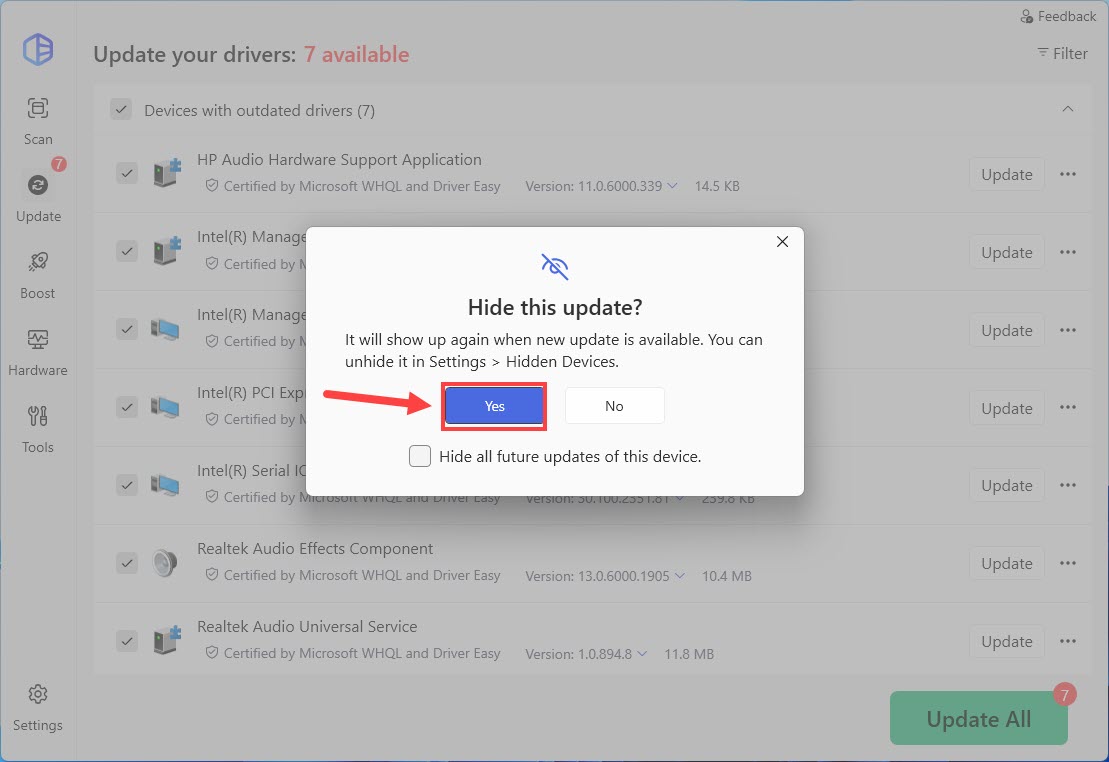The width and height of the screenshot is (1109, 762).
Task: Open the Hardware section in sidebar
Action: click(37, 352)
